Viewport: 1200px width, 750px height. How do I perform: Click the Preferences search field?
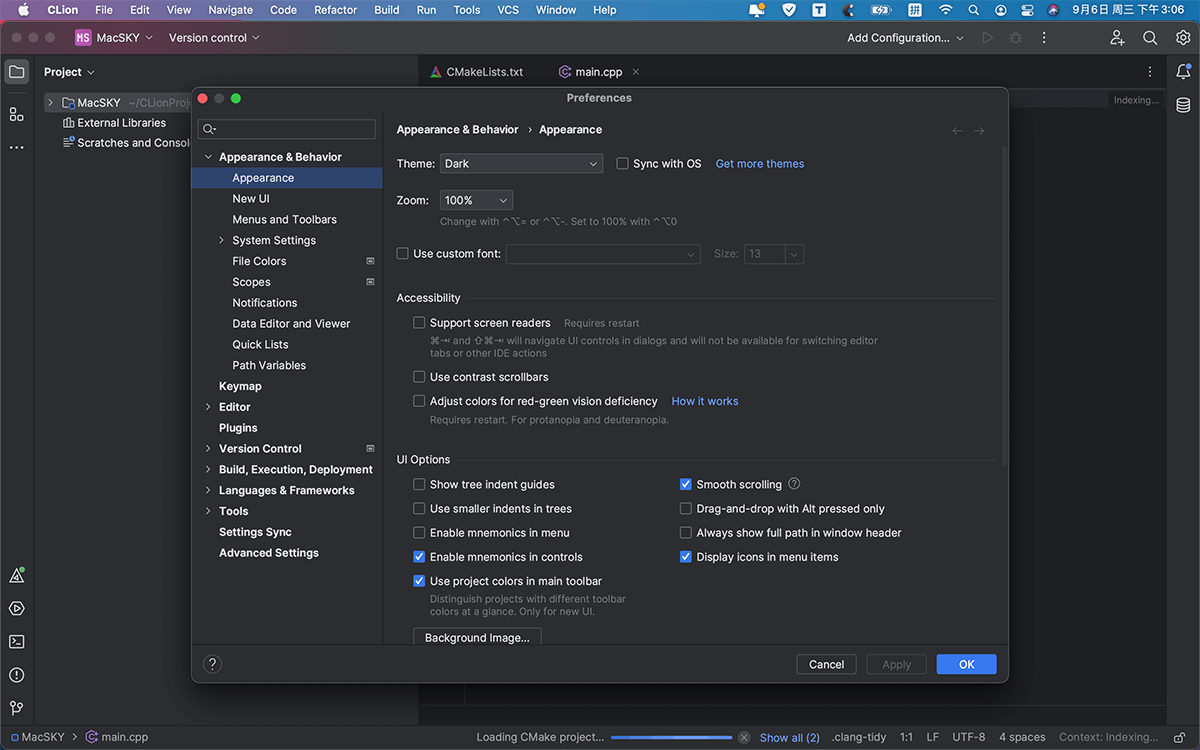[287, 129]
